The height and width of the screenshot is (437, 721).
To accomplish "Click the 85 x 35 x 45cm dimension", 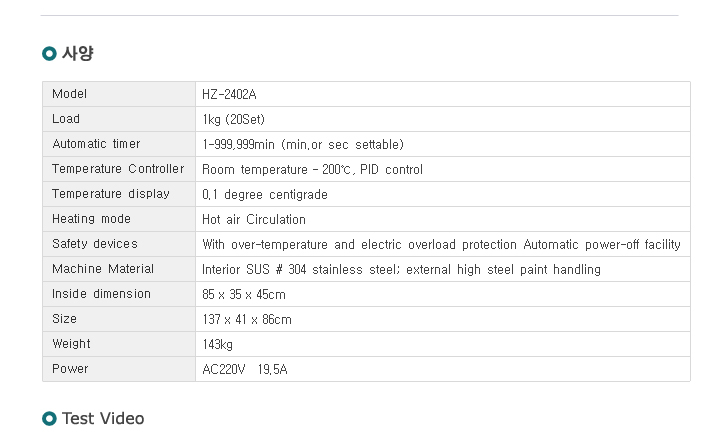I will (x=244, y=294).
